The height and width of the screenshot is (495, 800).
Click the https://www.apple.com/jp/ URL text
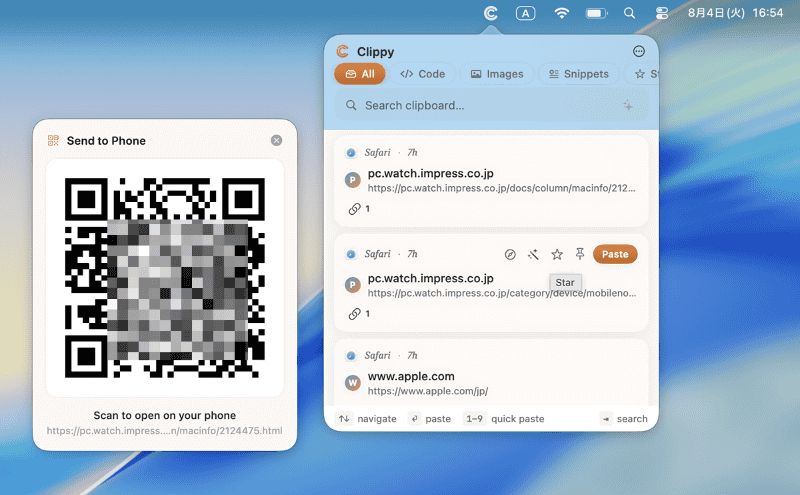click(x=428, y=391)
